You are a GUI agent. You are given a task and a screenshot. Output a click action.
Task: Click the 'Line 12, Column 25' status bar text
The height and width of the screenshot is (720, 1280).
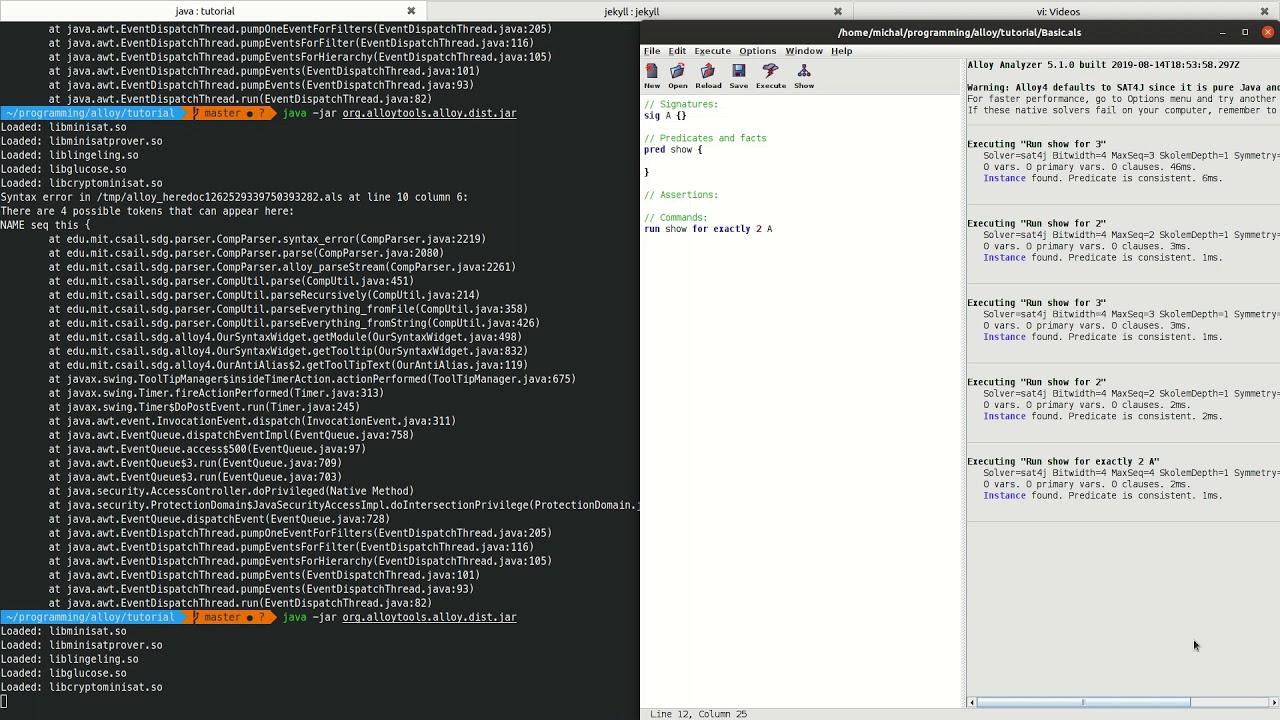tap(698, 714)
